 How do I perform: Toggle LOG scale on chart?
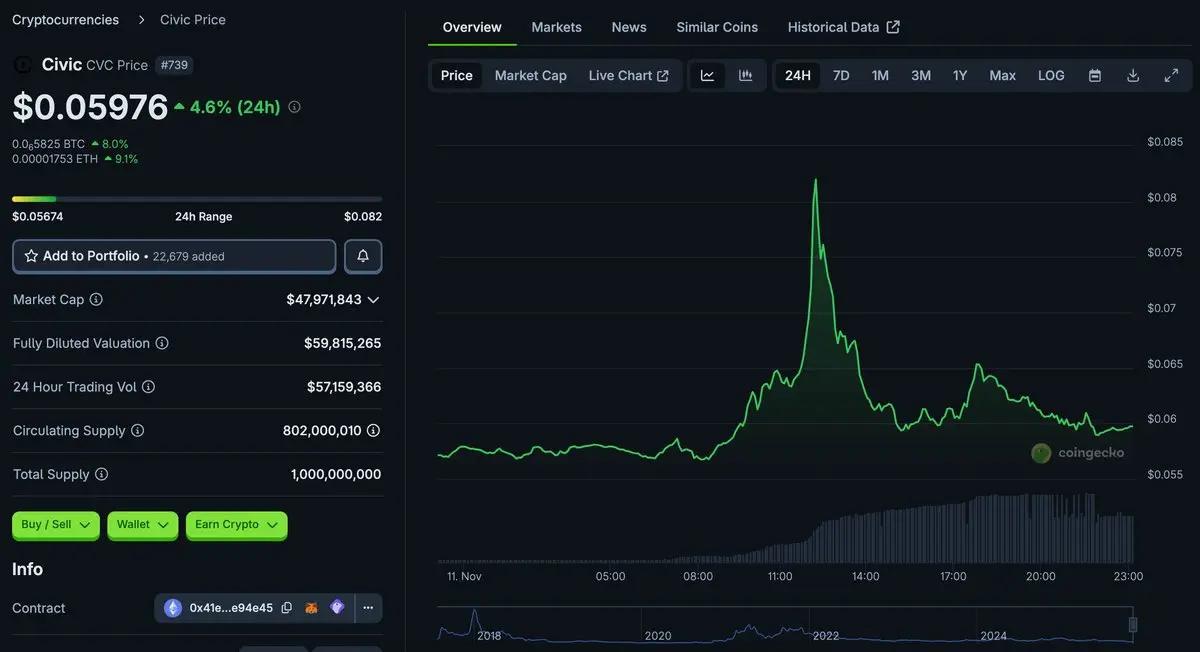point(1051,76)
